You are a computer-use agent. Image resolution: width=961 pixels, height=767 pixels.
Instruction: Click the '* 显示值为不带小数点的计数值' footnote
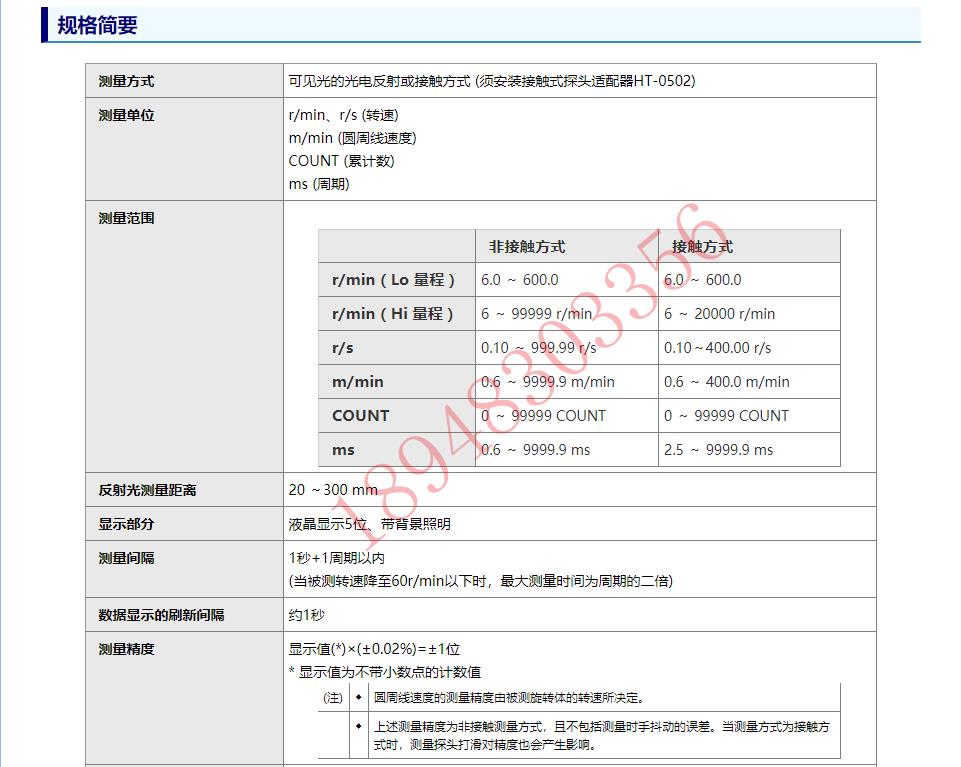385,672
